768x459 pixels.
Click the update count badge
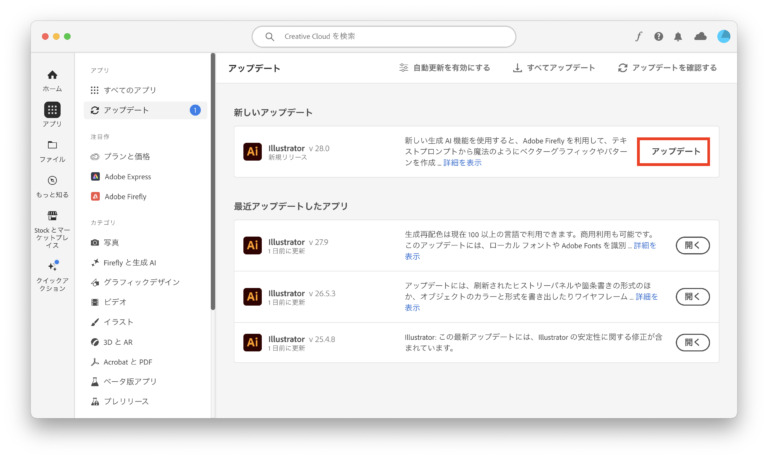click(195, 110)
